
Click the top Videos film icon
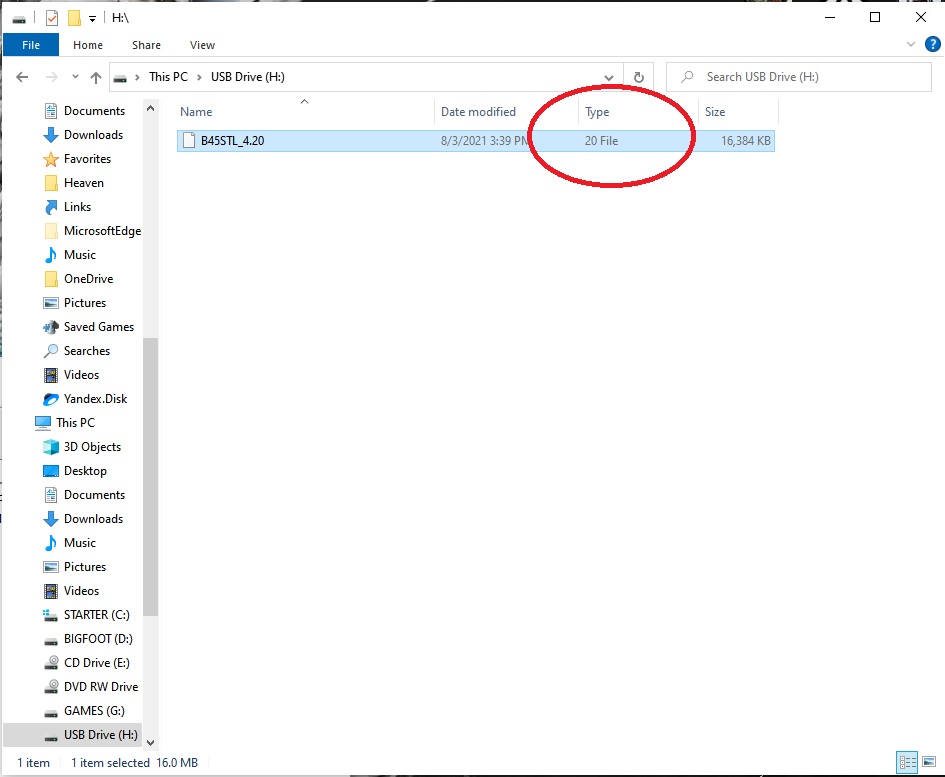click(x=51, y=375)
